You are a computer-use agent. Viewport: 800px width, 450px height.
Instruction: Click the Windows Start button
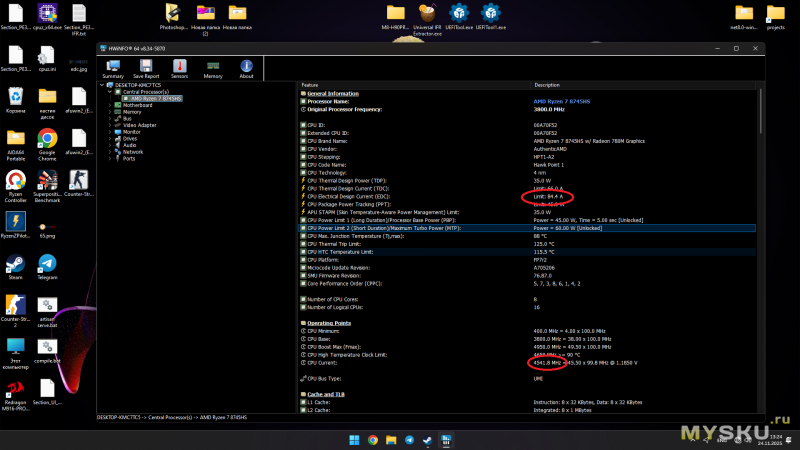[x=352, y=439]
